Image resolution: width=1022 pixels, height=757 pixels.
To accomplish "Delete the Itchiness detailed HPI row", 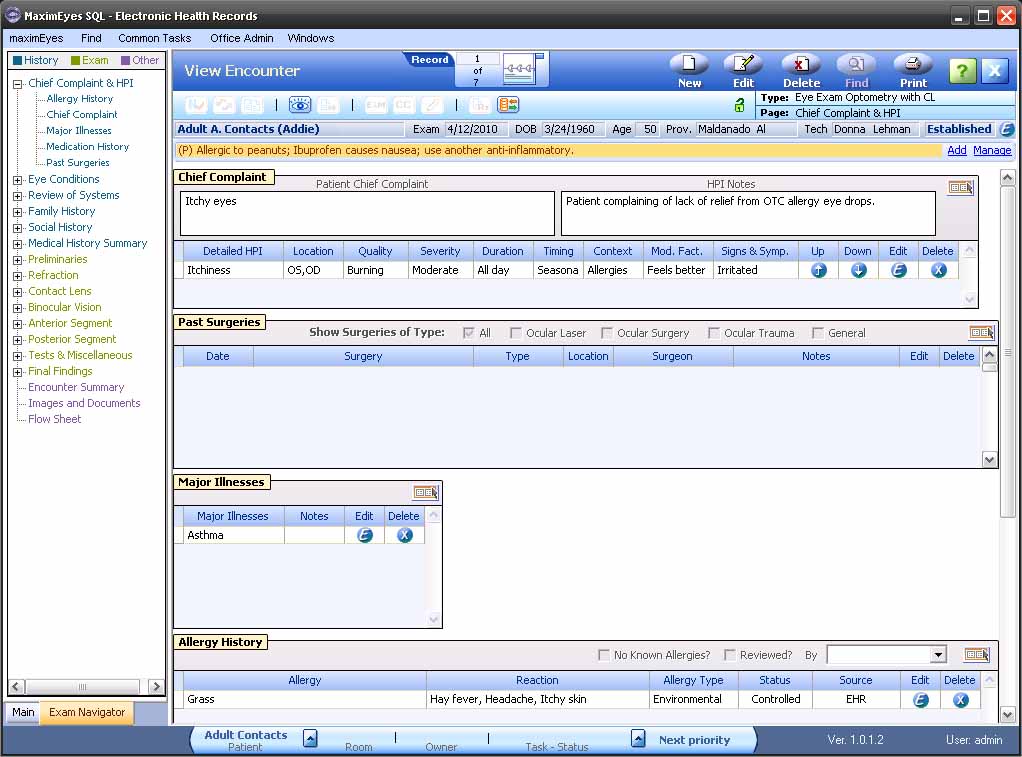I will [x=939, y=270].
